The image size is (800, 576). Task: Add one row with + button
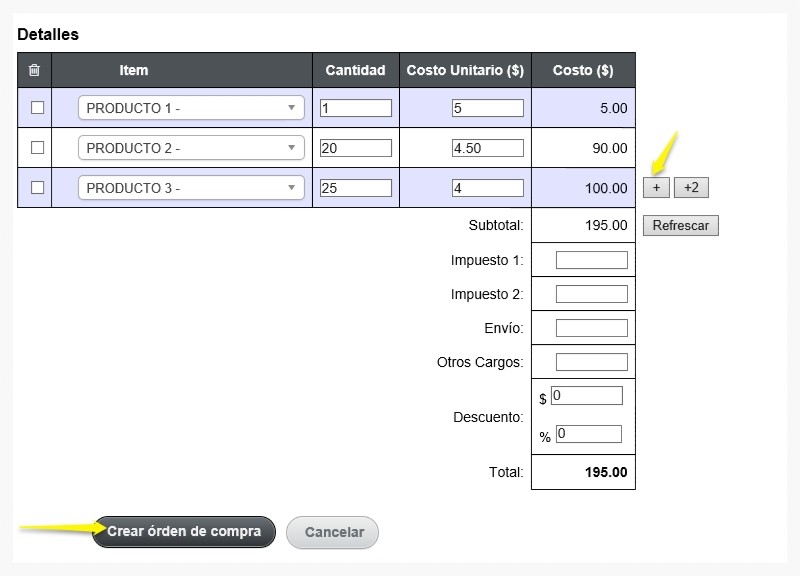click(656, 187)
